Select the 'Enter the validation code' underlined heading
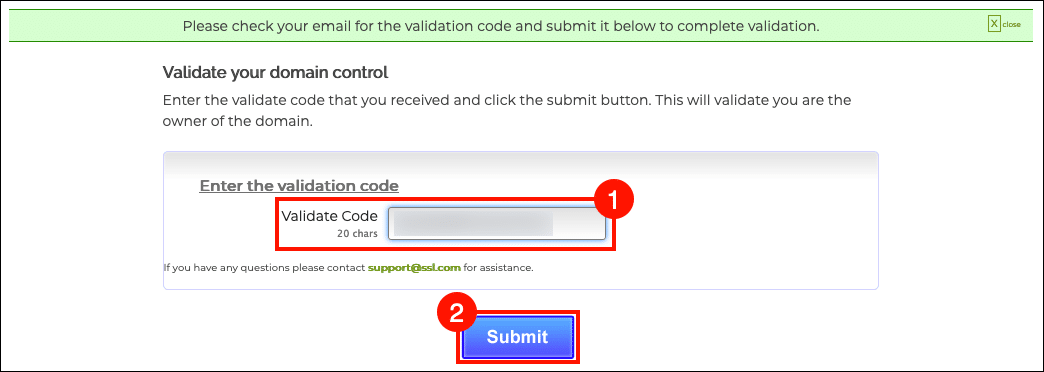 299,186
